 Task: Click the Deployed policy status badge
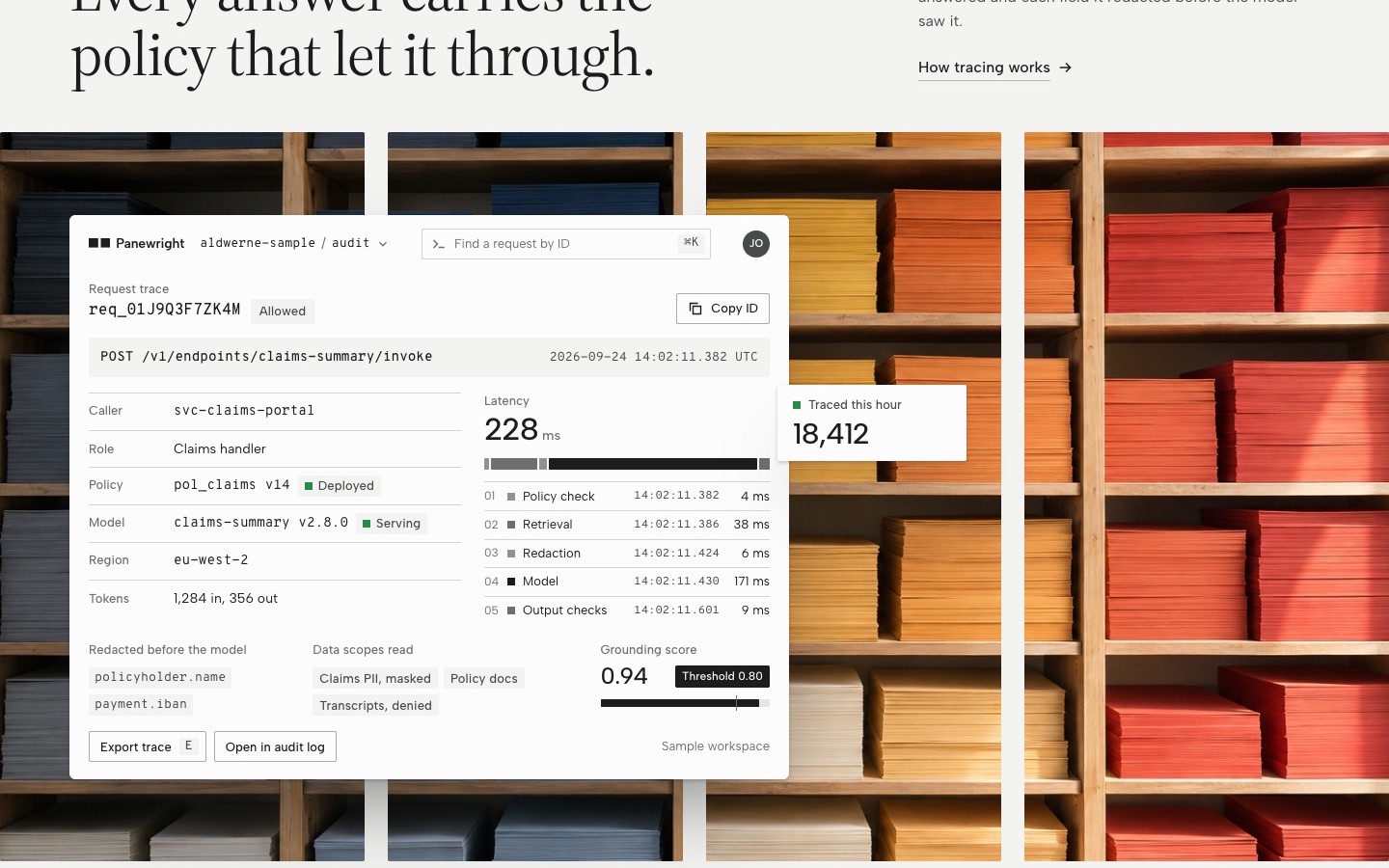click(340, 486)
